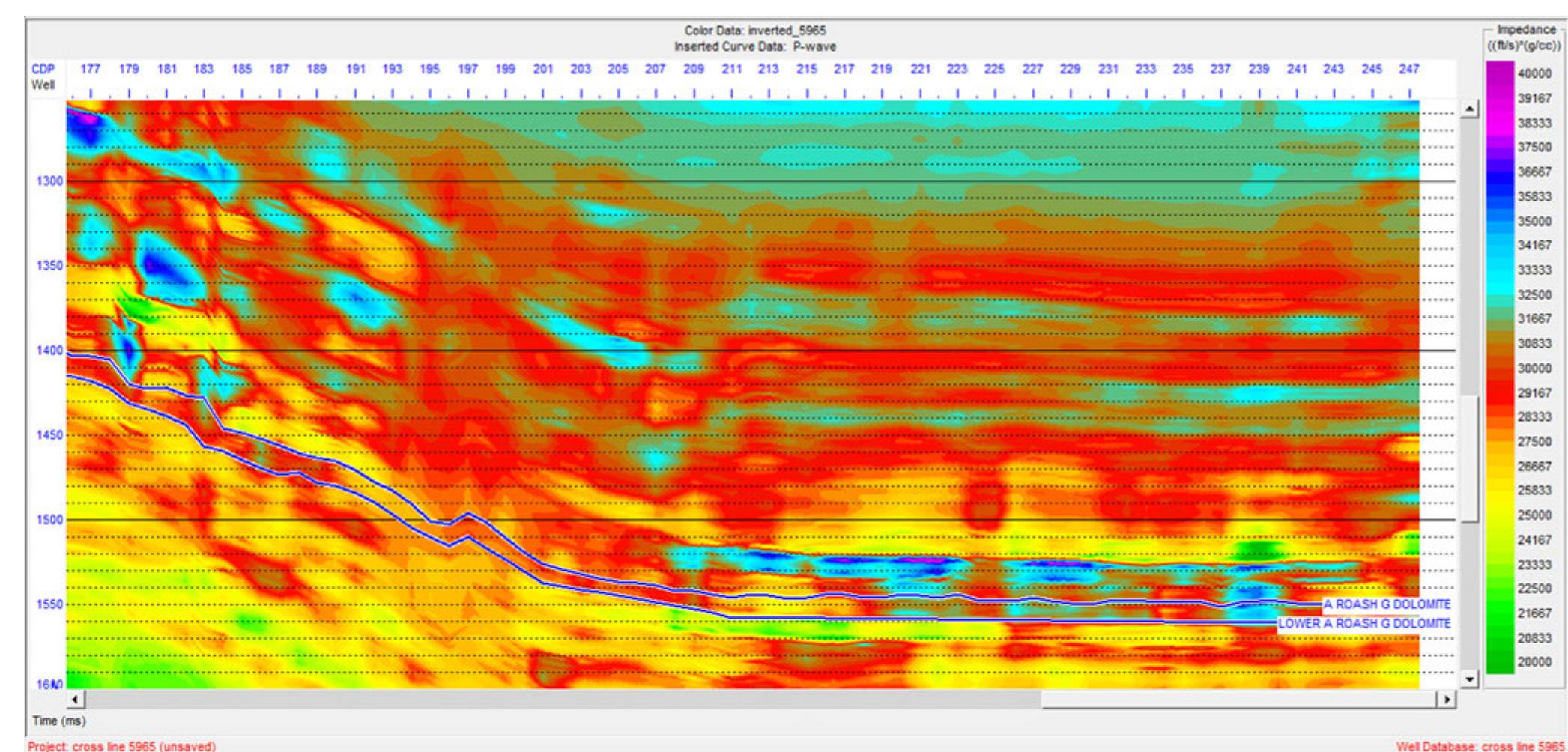Click the 30000 impedance legend value

click(x=1534, y=368)
